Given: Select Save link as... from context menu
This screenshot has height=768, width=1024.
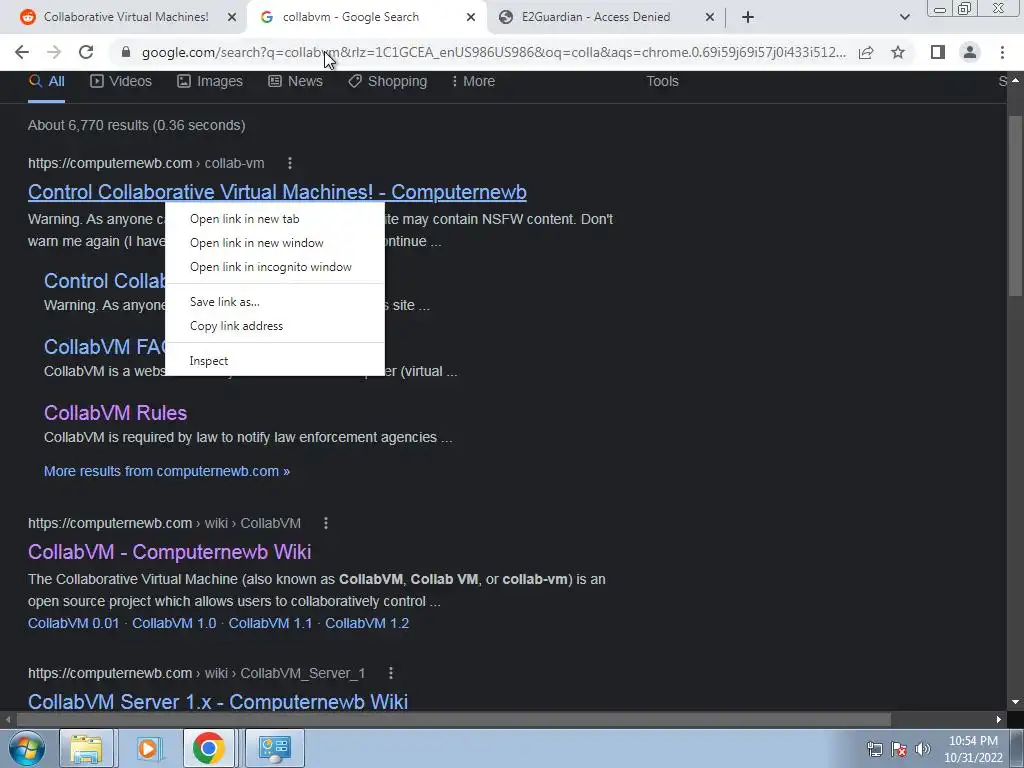Looking at the screenshot, I should pyautogui.click(x=275, y=302).
